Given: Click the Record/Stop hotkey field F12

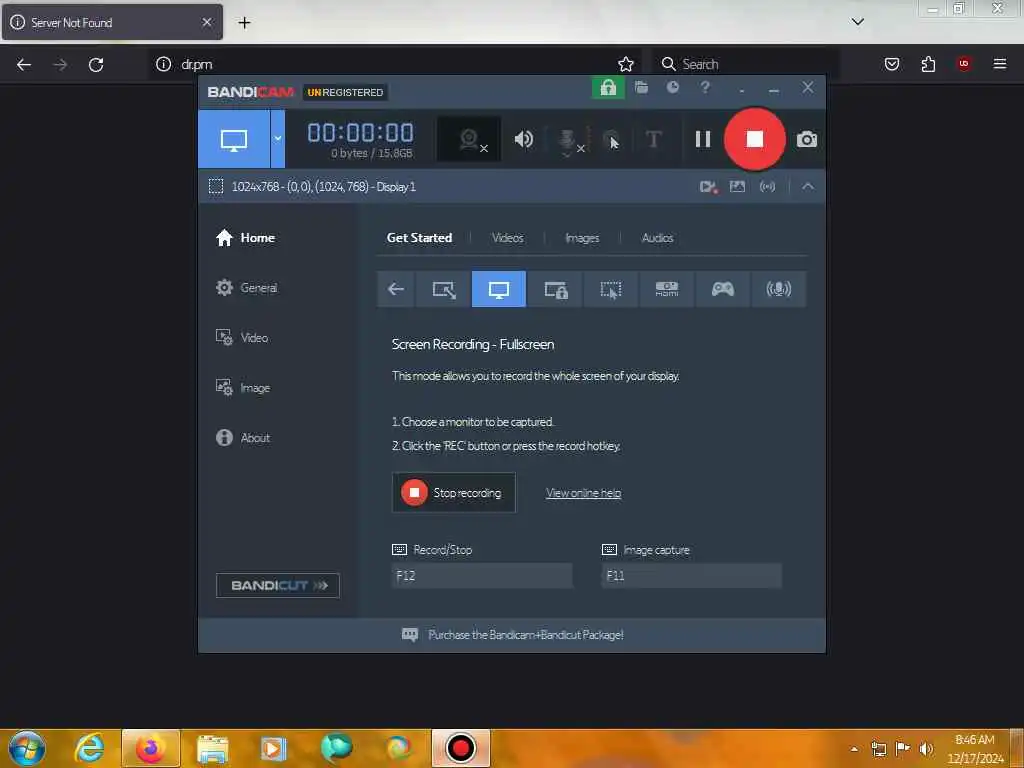Looking at the screenshot, I should (482, 575).
